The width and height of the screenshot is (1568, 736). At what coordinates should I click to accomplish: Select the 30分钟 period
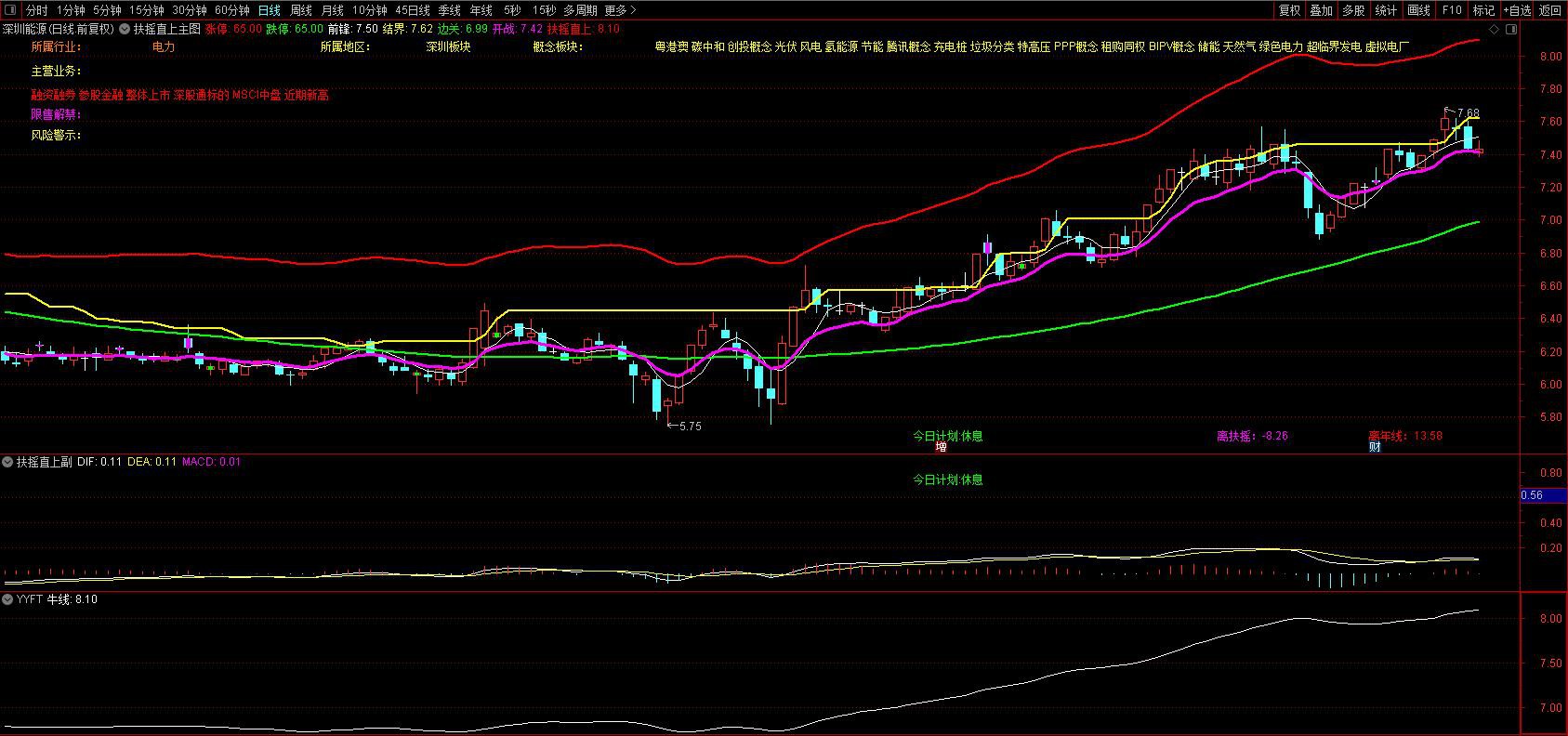(190, 10)
